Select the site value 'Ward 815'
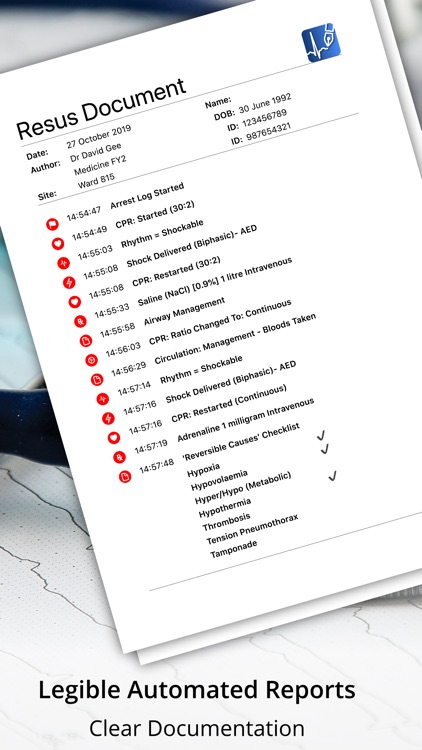Image resolution: width=422 pixels, height=750 pixels. (x=96, y=182)
